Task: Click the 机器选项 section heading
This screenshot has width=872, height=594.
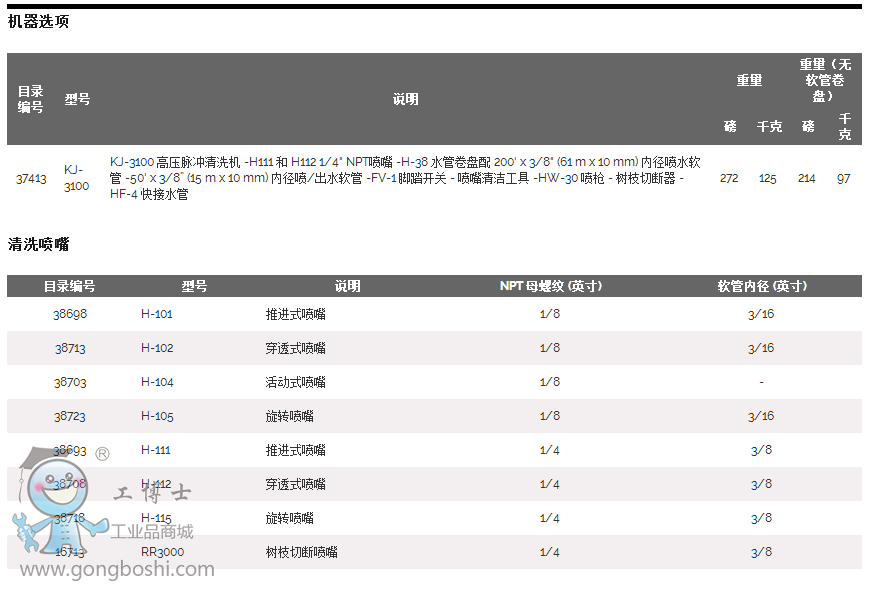Action: pos(39,21)
